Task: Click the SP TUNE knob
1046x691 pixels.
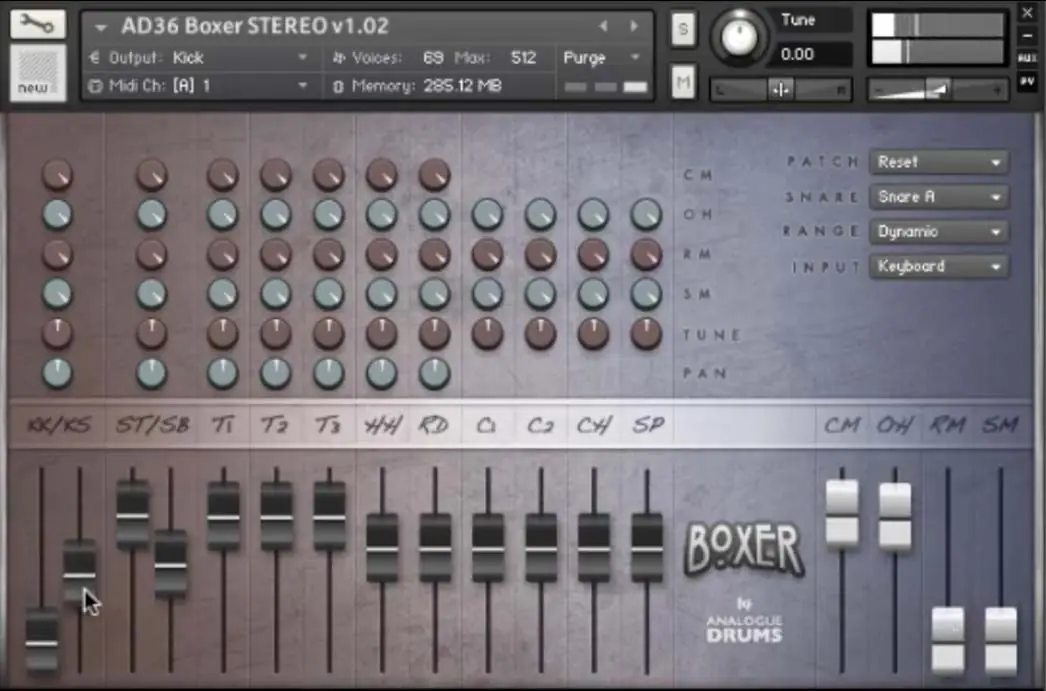Action: 646,333
